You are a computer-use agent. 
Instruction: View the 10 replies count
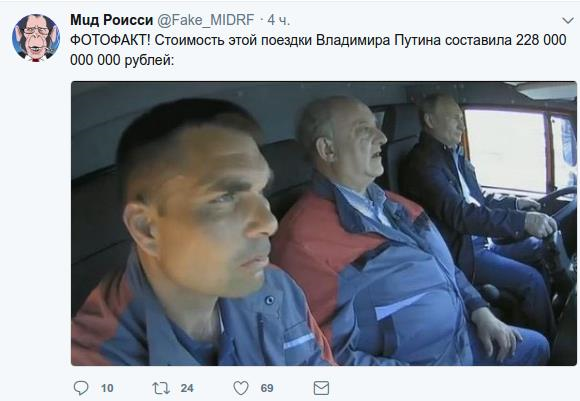(x=107, y=388)
